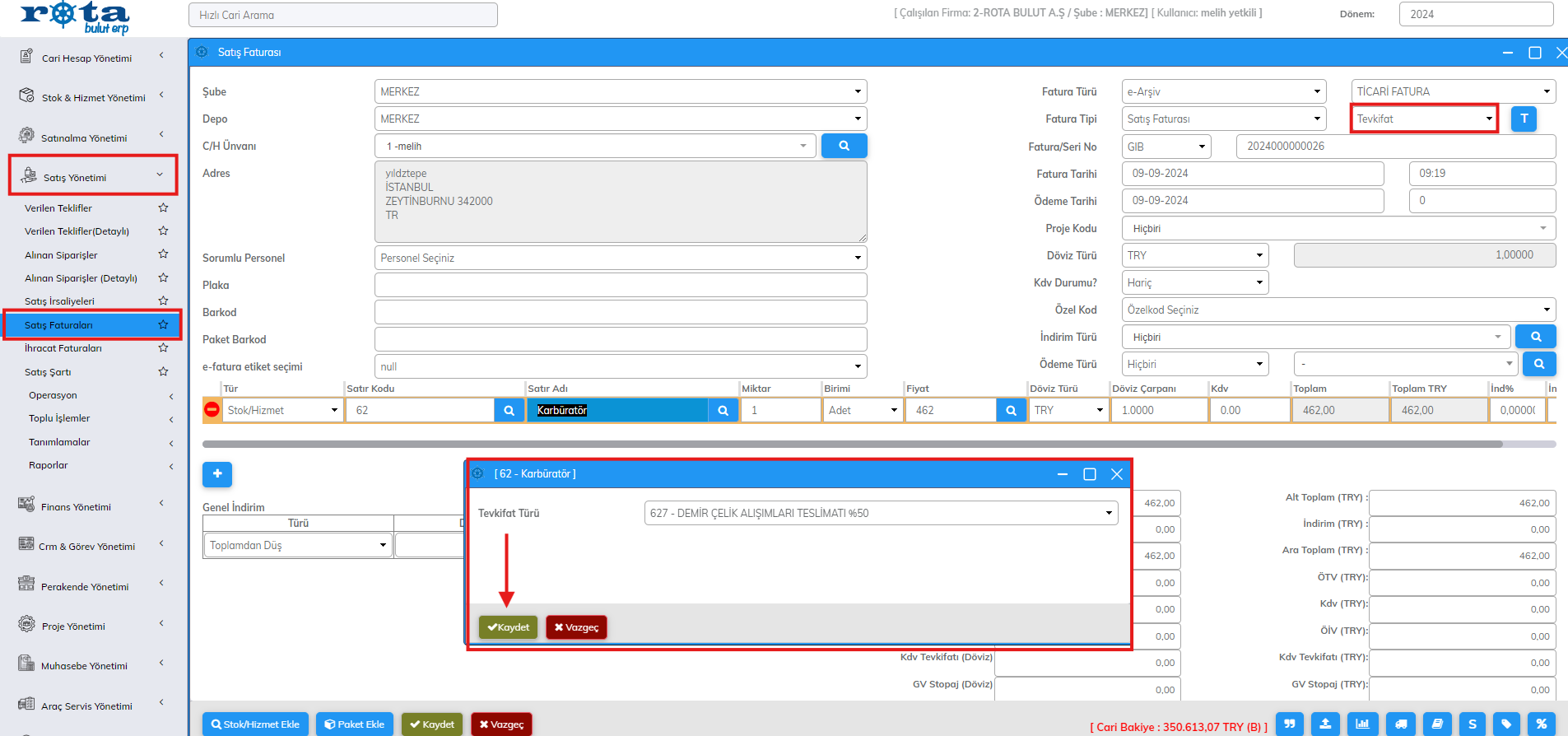Click the percent icon button at bottom right

pos(1541,724)
